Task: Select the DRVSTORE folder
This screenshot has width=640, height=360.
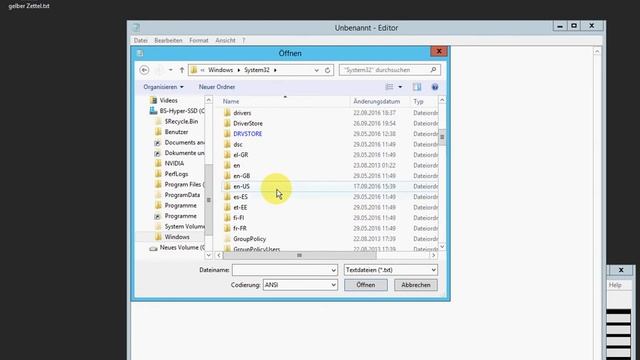Action: click(x=248, y=134)
